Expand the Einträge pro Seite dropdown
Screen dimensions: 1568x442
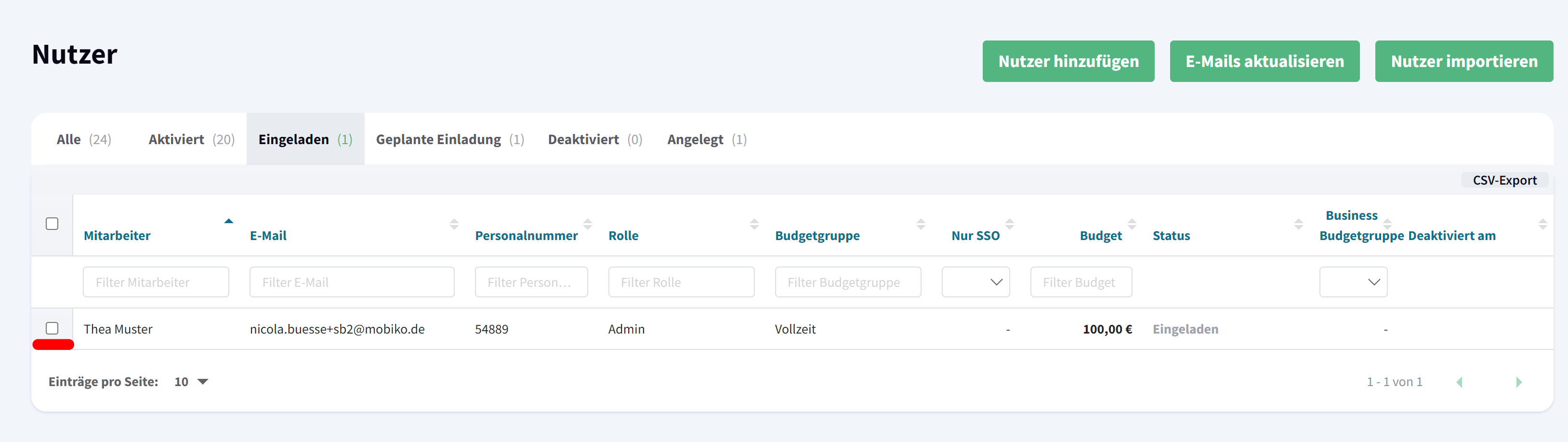191,382
